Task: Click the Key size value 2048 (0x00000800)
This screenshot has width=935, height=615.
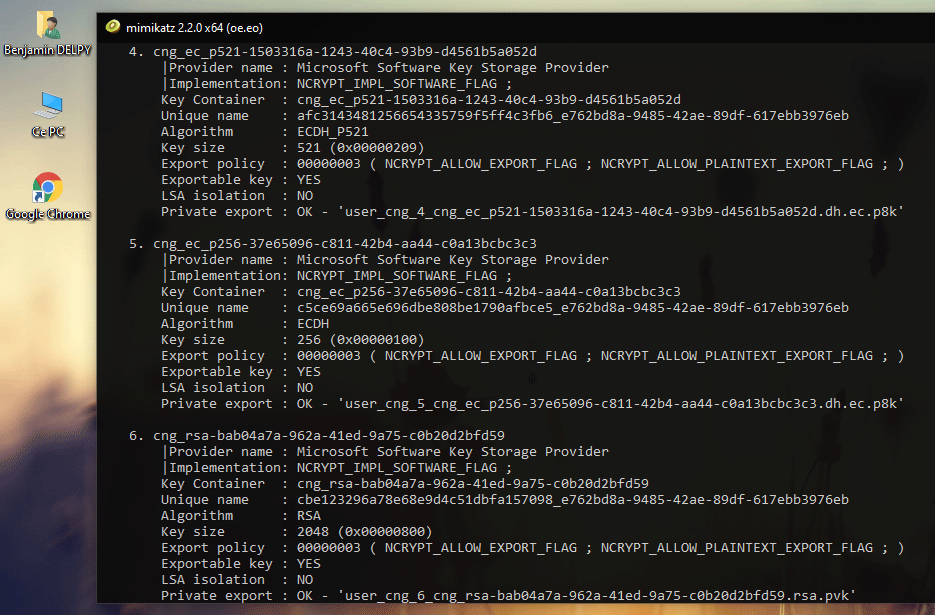Action: click(364, 532)
